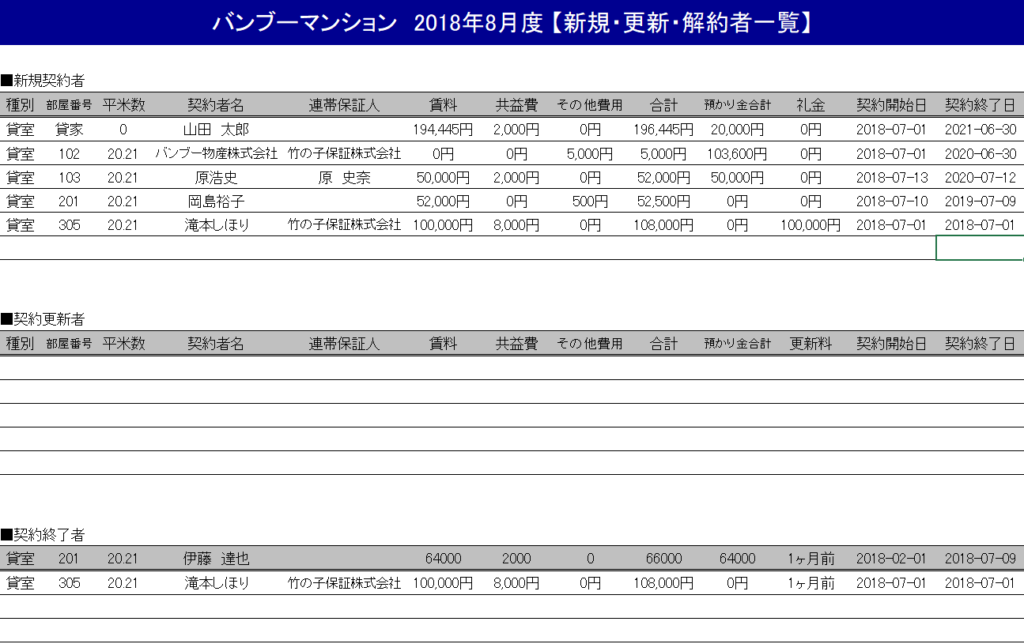
Task: Click common fee value 2000 in 伊藤 達也 row
Action: pos(516,558)
